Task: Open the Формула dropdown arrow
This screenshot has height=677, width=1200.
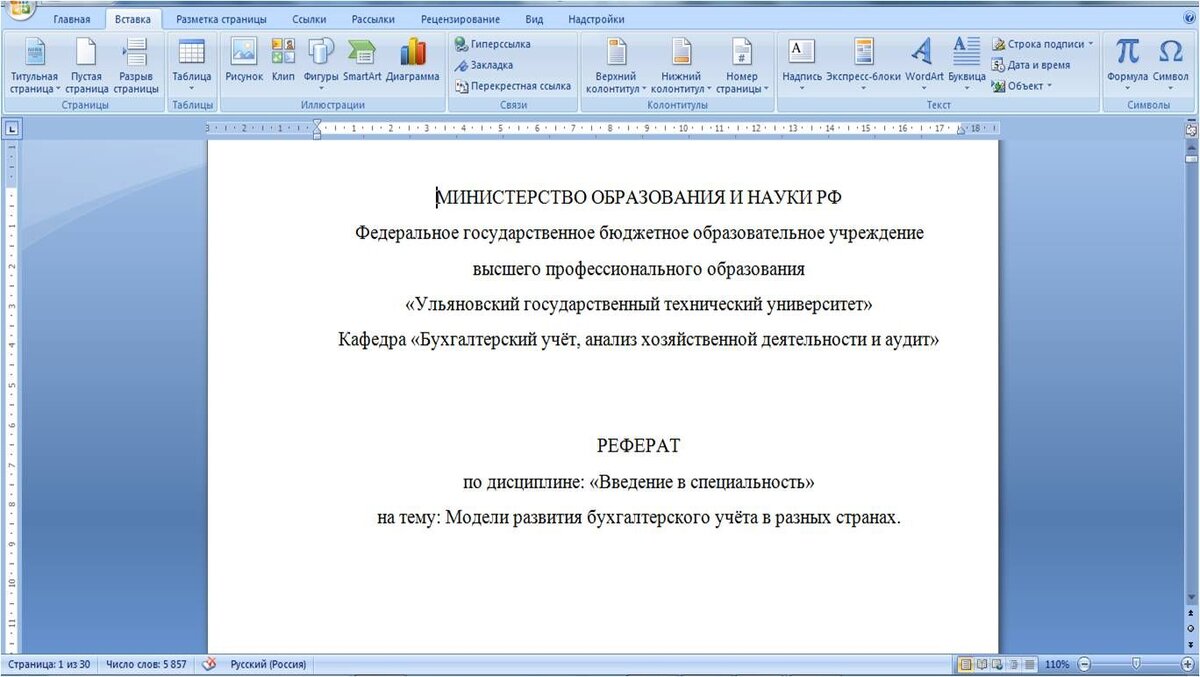Action: click(x=1127, y=89)
